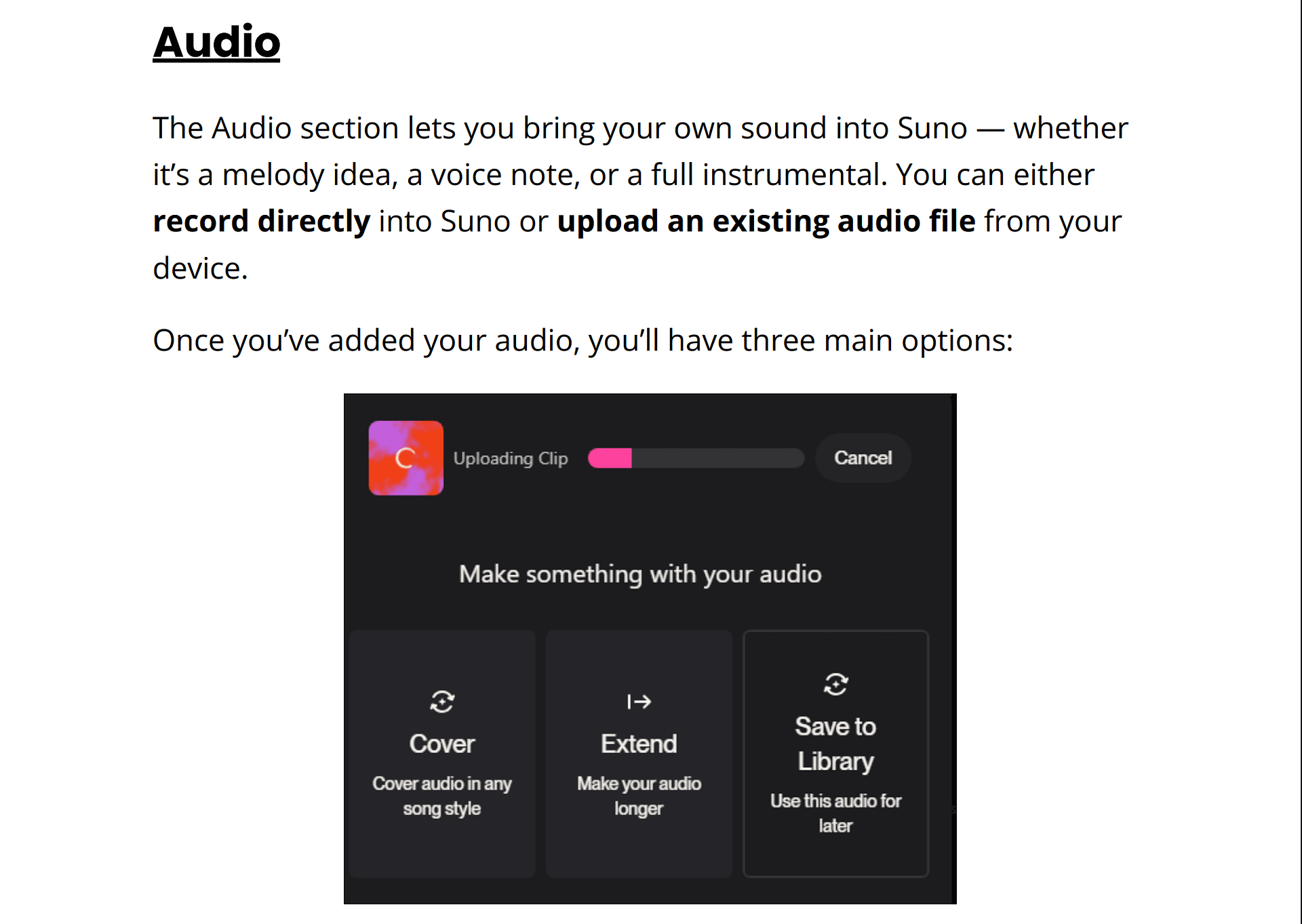Click the pink filled part of the upload progress bar
The image size is (1302, 924).
610,458
